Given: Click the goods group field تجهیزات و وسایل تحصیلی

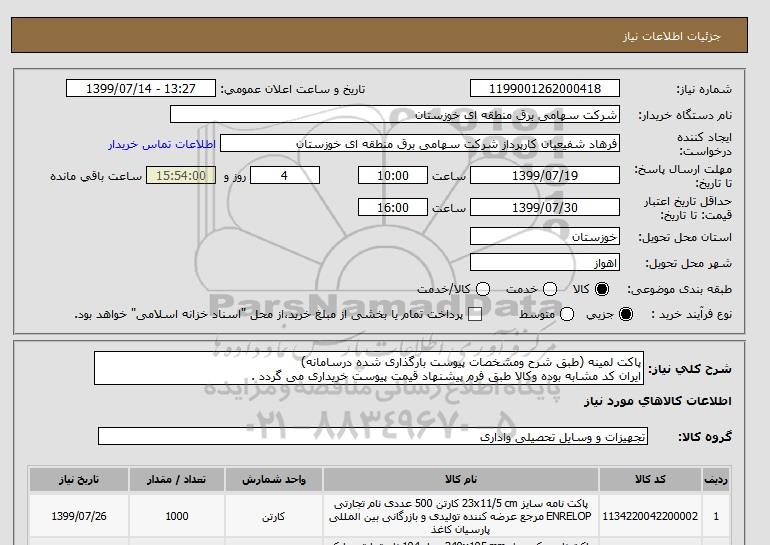Looking at the screenshot, I should [x=373, y=436].
